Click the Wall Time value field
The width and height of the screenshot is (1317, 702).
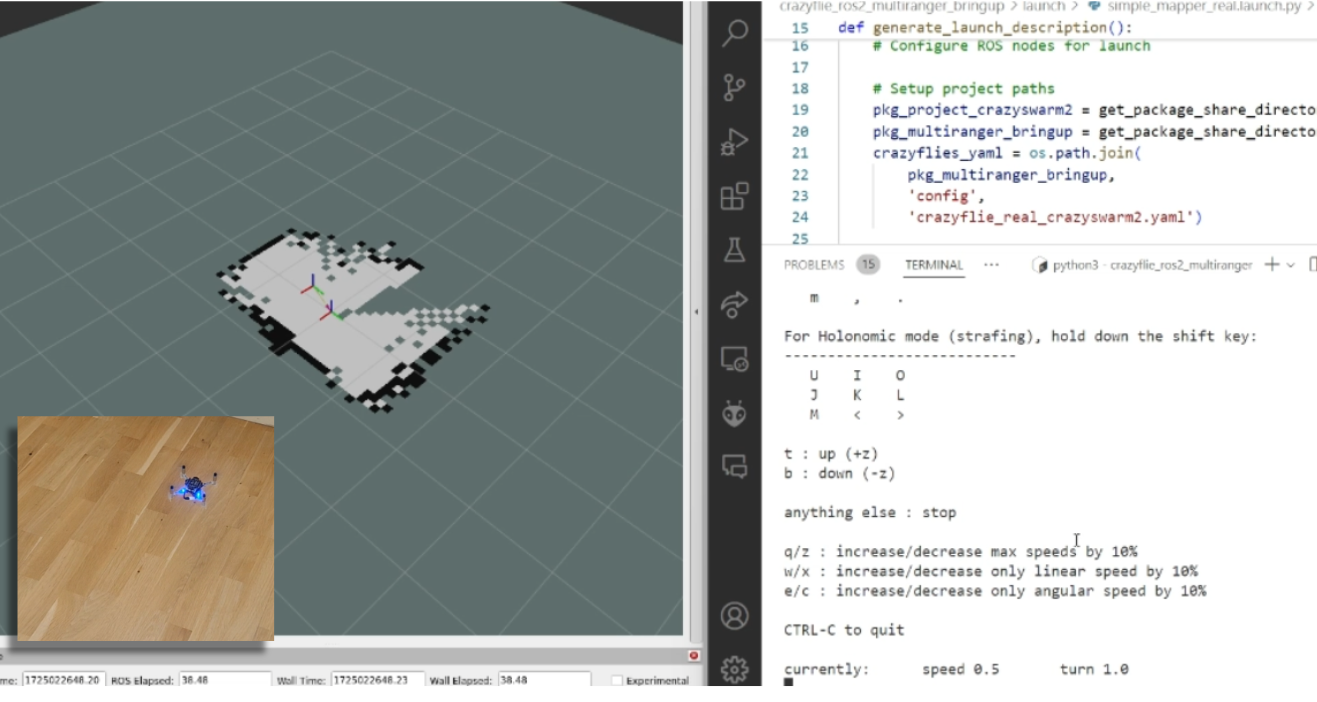[377, 681]
